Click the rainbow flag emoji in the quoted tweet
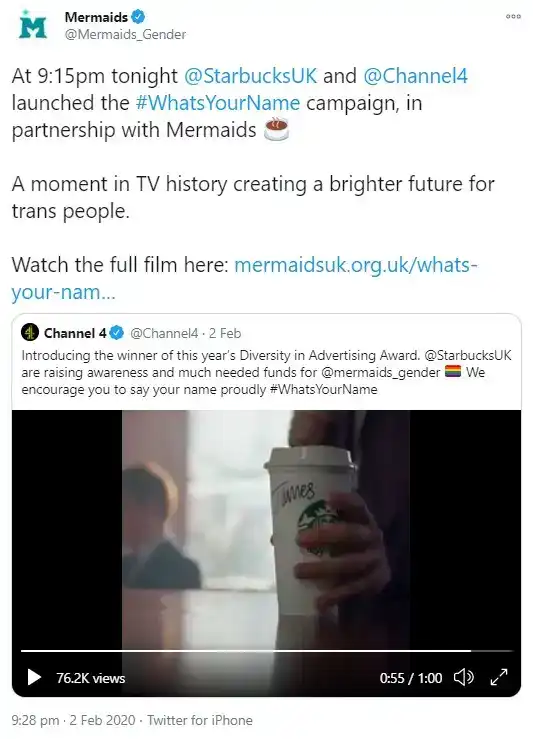The image size is (533, 739). pos(452,372)
